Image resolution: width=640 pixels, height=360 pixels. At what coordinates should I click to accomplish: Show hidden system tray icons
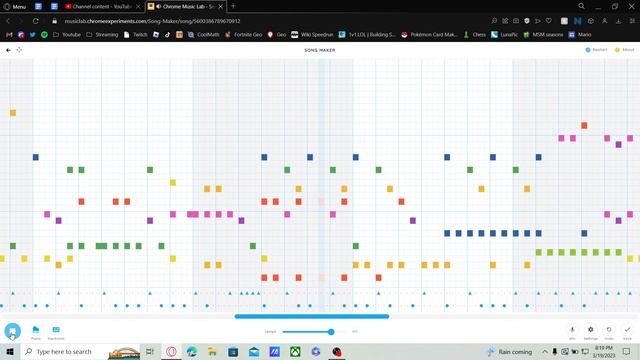[x=545, y=351]
